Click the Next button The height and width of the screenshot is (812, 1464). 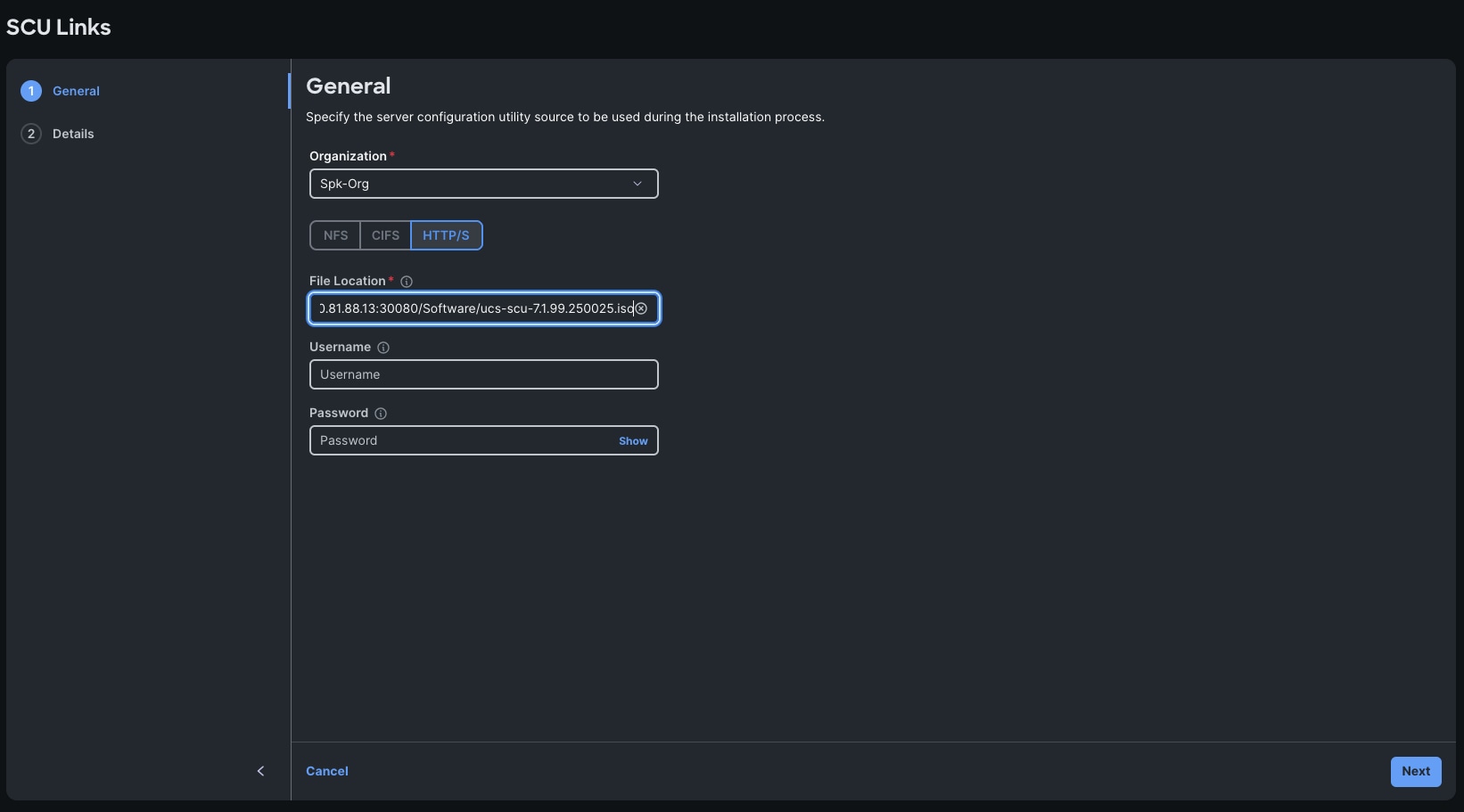(1415, 771)
